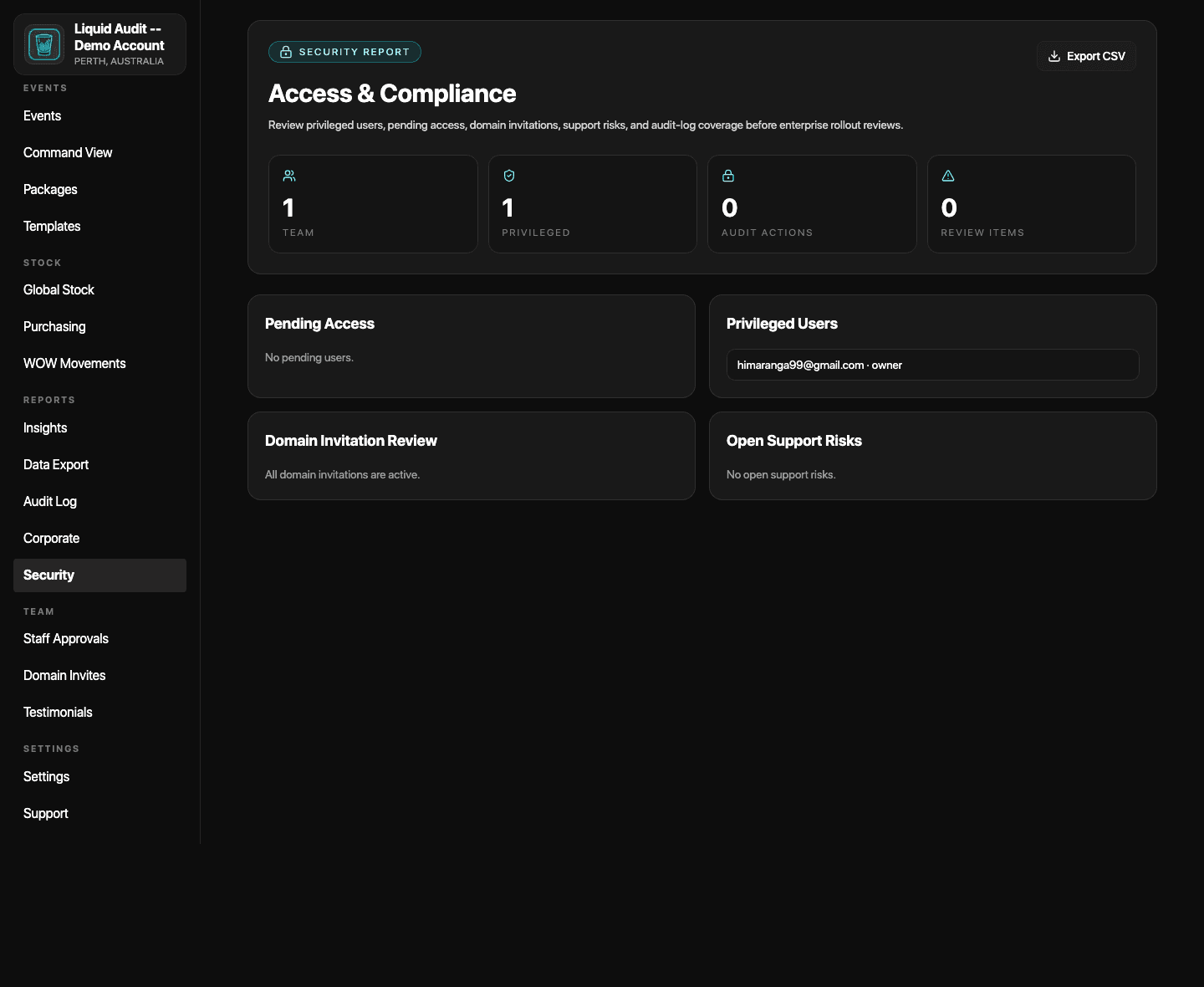Viewport: 1204px width, 987px height.
Task: Go to Domain Invites
Action: 99,676
